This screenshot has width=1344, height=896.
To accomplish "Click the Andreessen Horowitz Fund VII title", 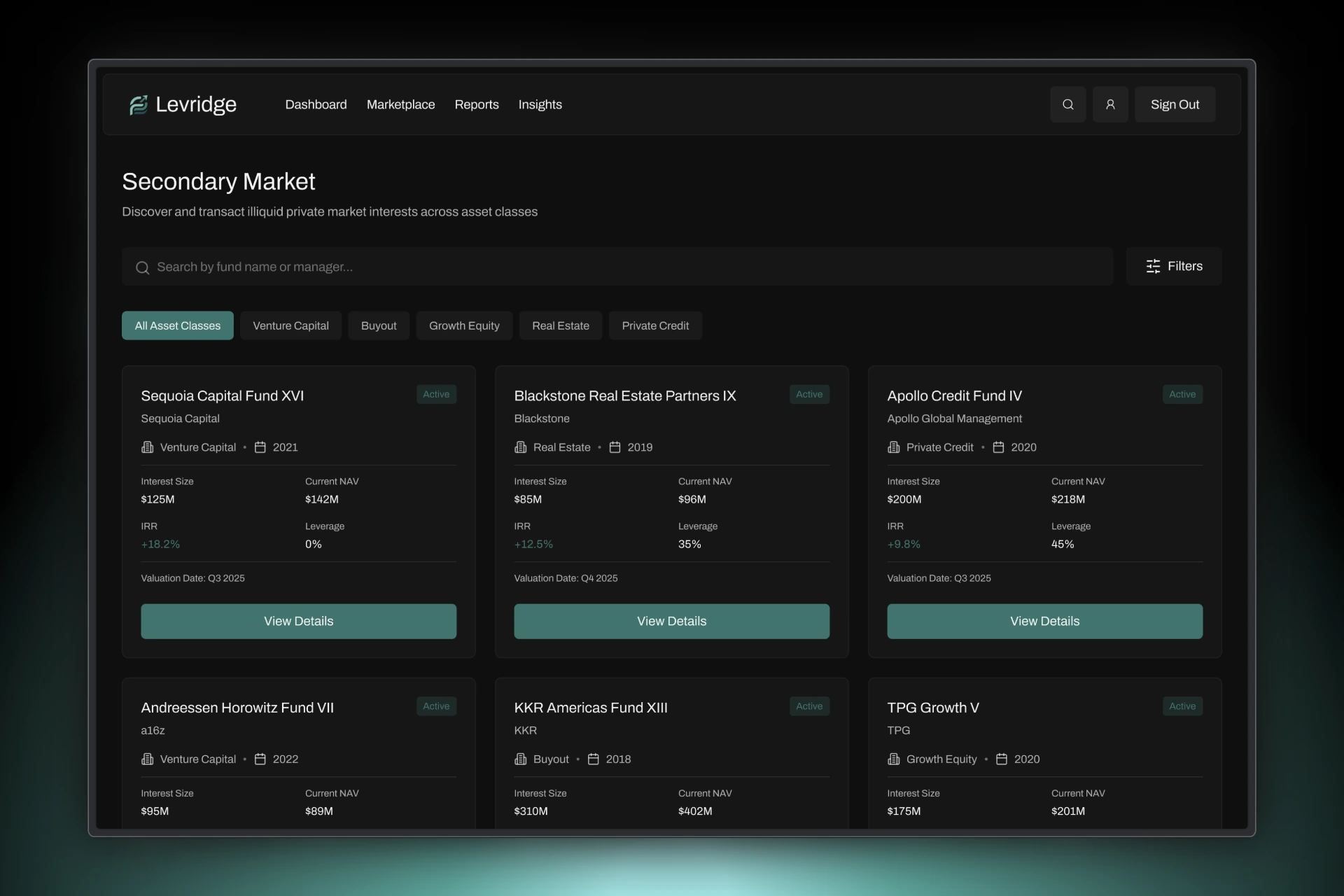I will tap(237, 708).
